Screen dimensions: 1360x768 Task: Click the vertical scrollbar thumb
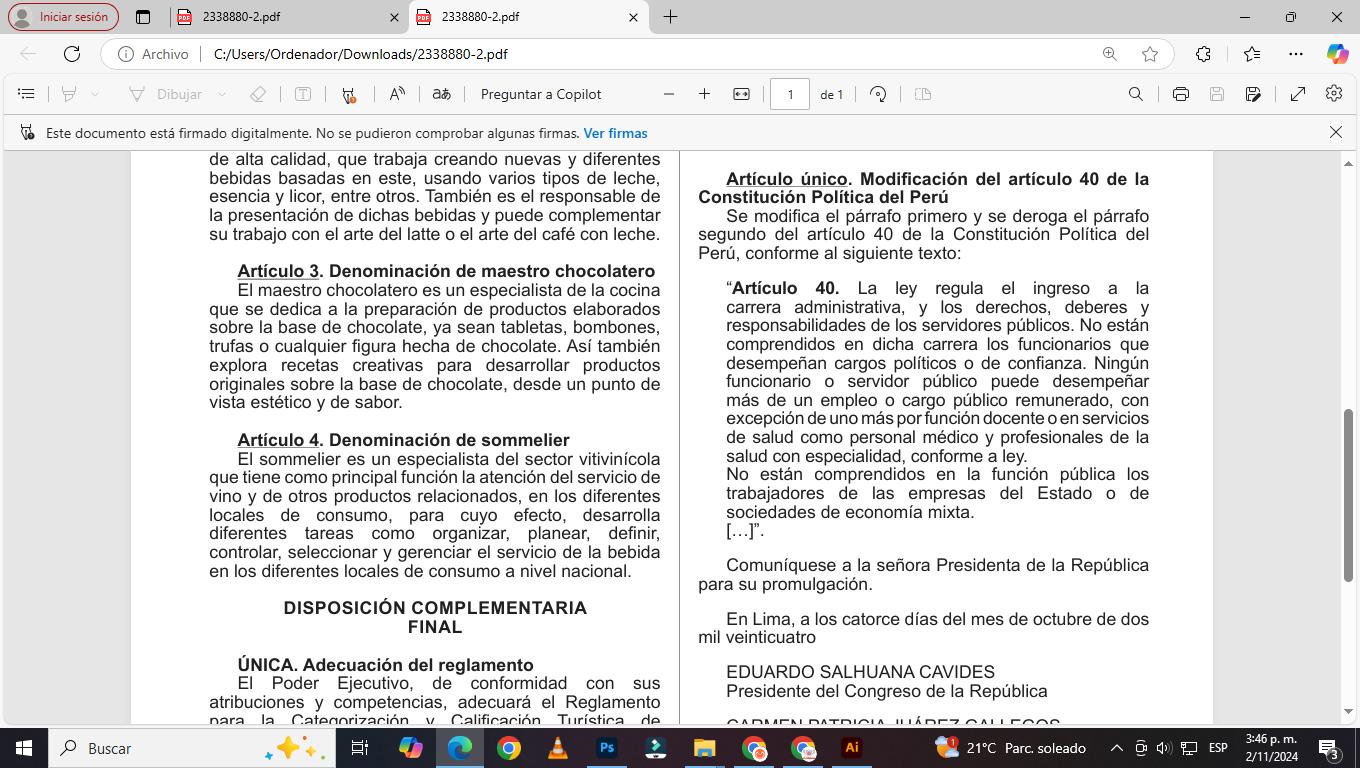[1348, 494]
